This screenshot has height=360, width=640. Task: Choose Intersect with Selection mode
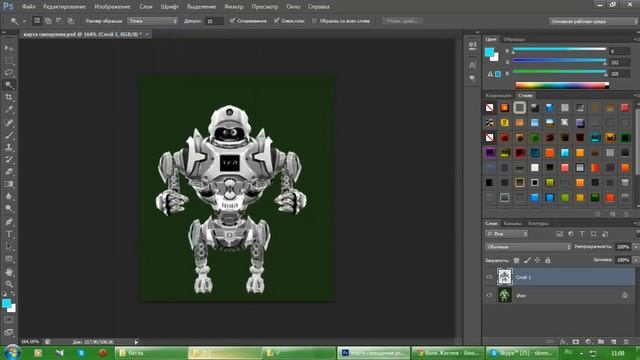71,20
